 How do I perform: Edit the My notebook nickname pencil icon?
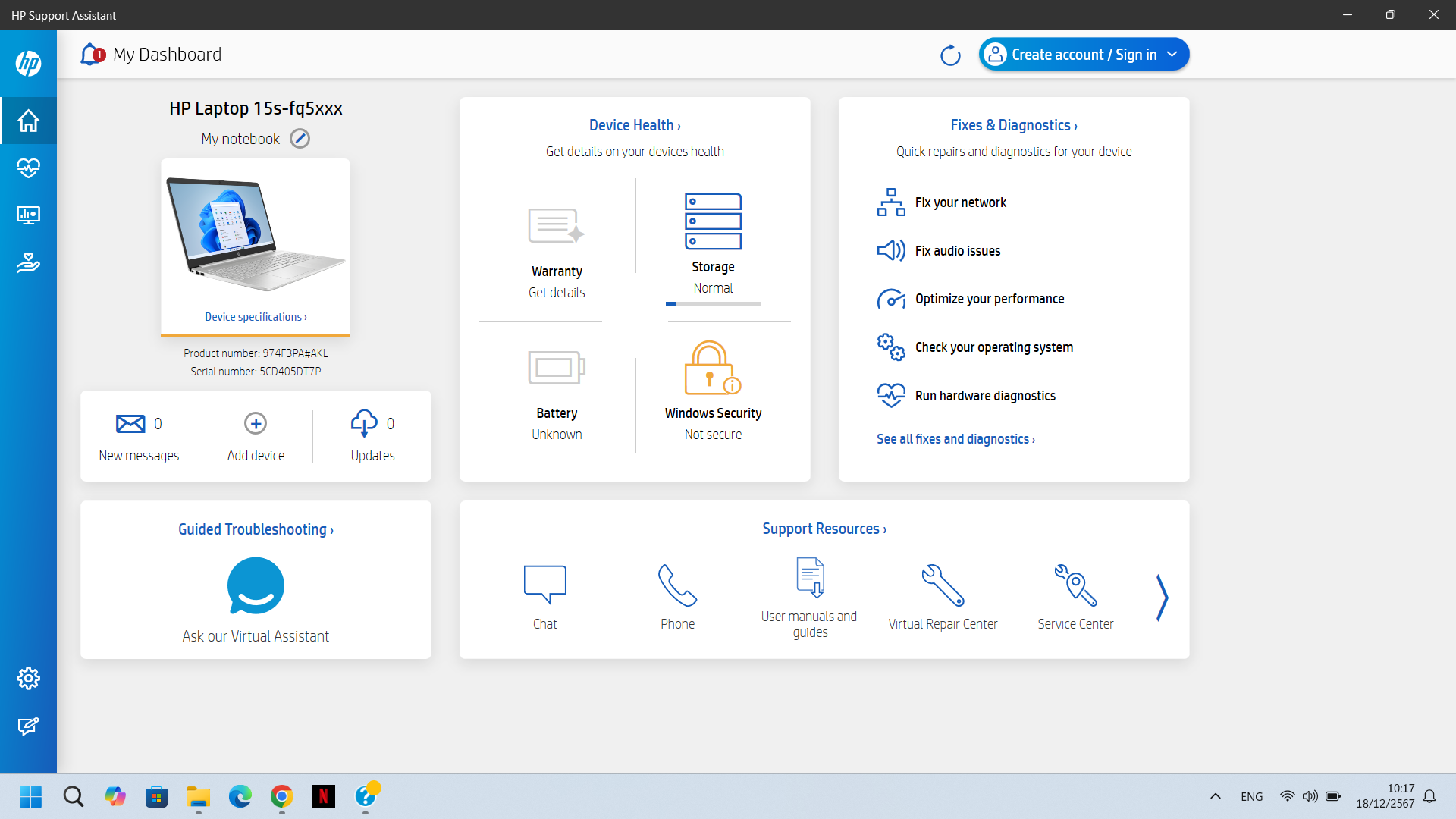click(x=300, y=139)
